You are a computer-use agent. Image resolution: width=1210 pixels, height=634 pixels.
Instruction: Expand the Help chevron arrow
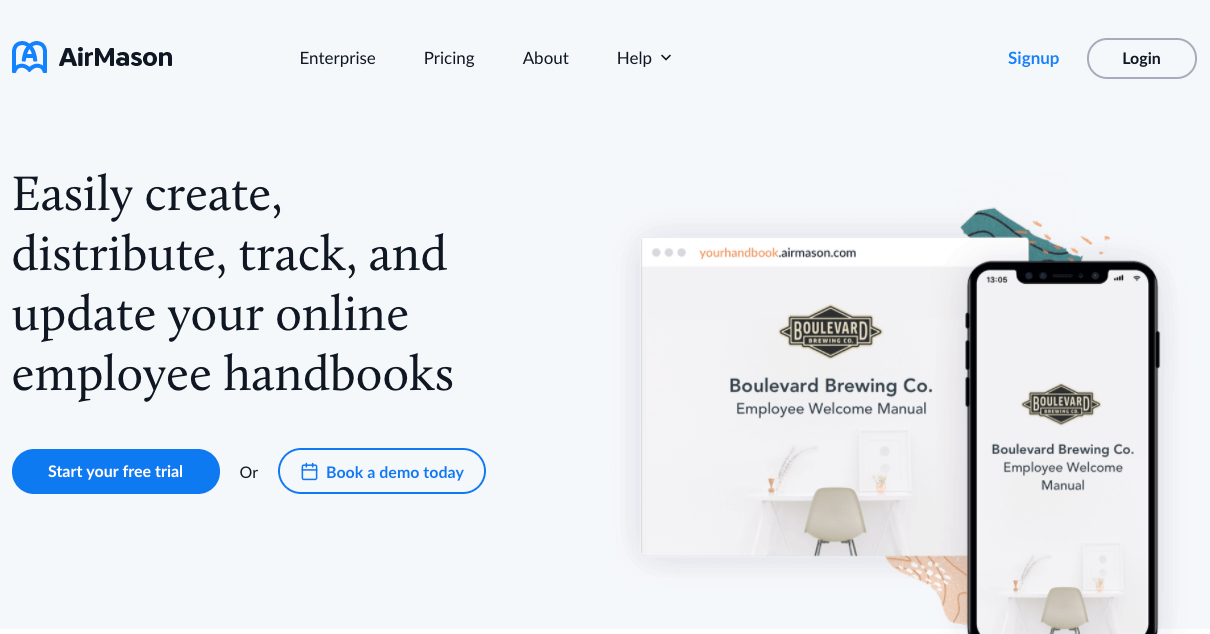[666, 58]
